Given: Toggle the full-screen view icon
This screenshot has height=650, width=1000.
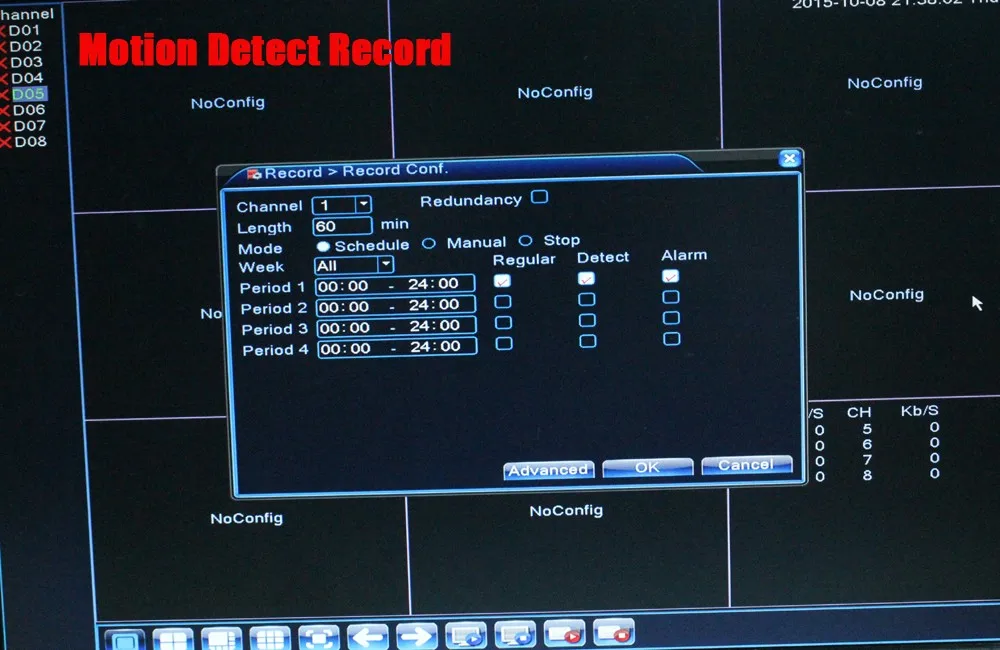Looking at the screenshot, I should [319, 637].
